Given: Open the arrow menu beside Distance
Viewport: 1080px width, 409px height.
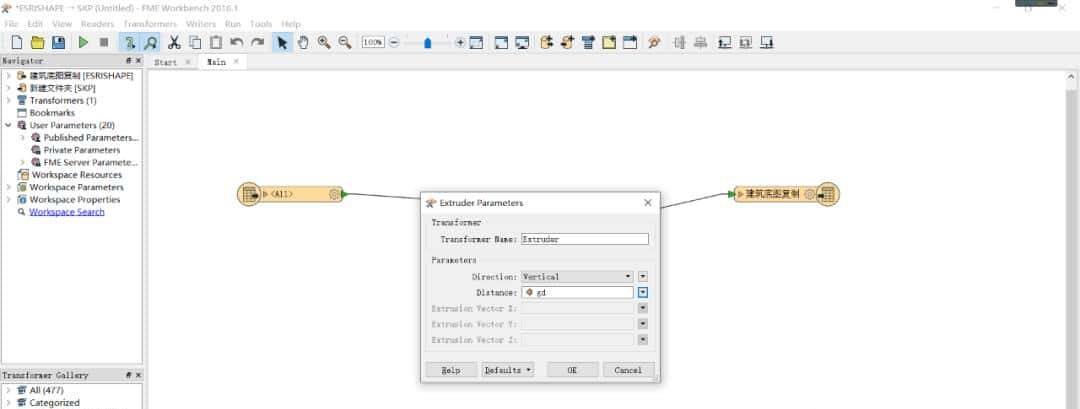Looking at the screenshot, I should [x=643, y=292].
